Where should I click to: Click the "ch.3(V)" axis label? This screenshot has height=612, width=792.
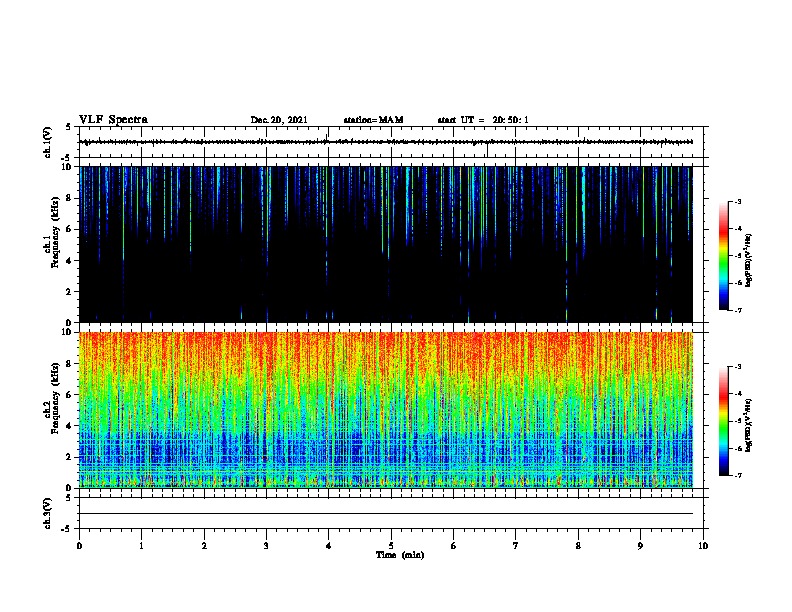pyautogui.click(x=48, y=513)
